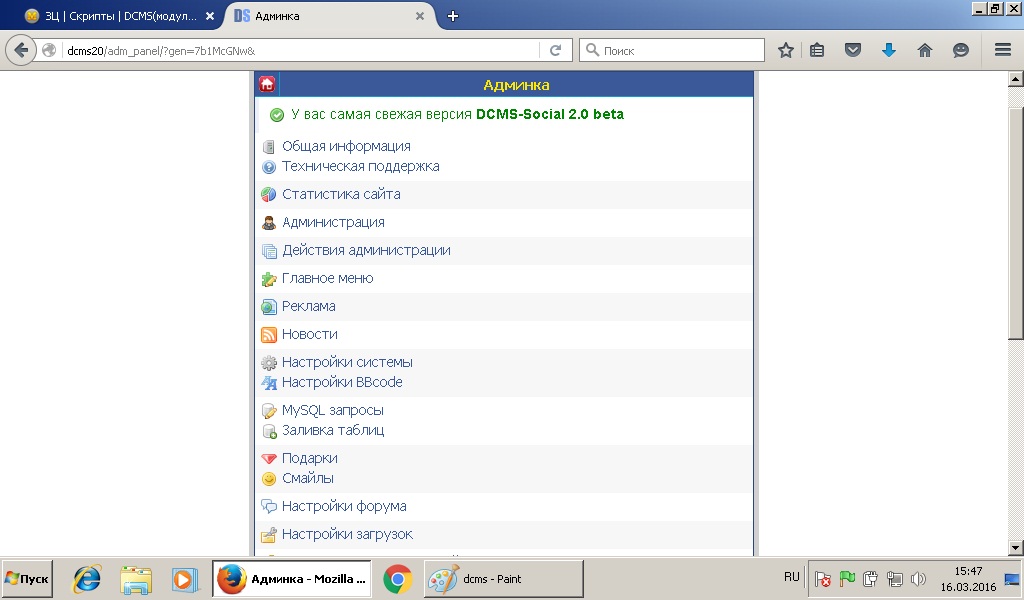This screenshot has width=1024, height=600.
Task: Close the Админка tab
Action: click(x=420, y=16)
